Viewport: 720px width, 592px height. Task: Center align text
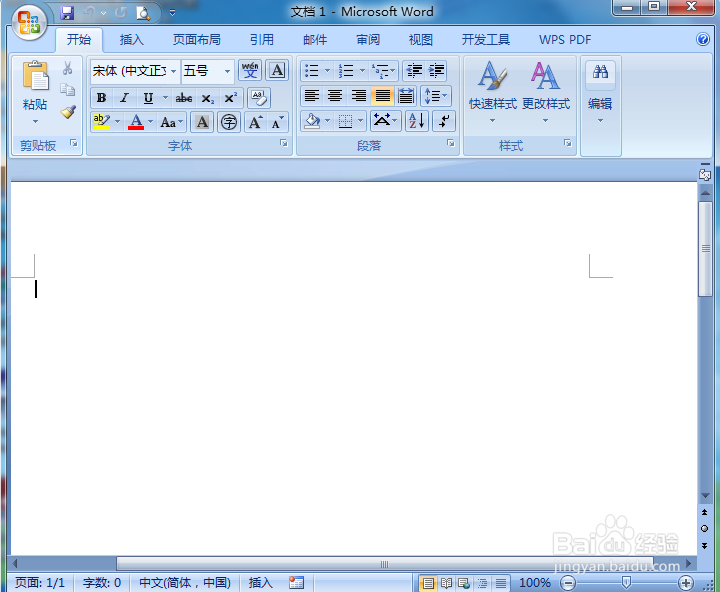pyautogui.click(x=335, y=96)
